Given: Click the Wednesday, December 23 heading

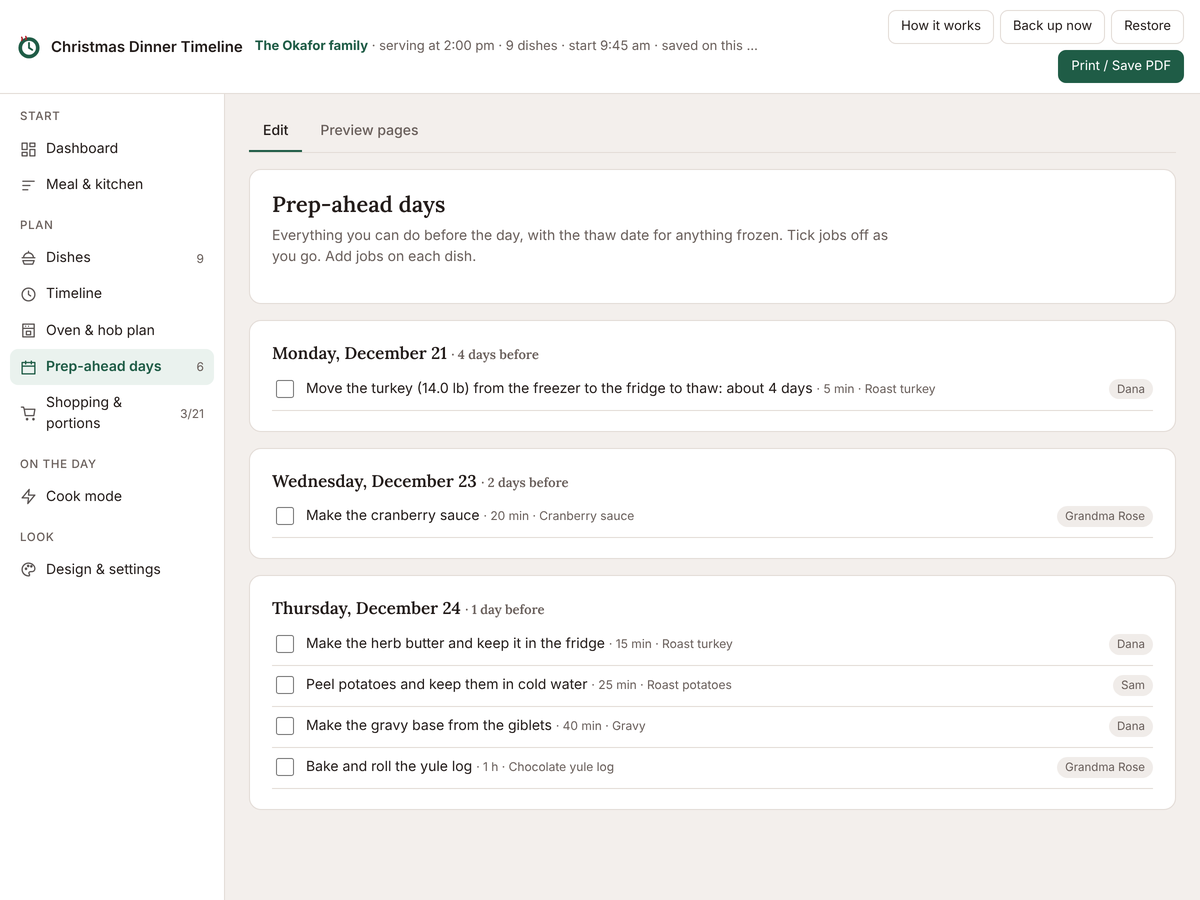Looking at the screenshot, I should [x=374, y=482].
